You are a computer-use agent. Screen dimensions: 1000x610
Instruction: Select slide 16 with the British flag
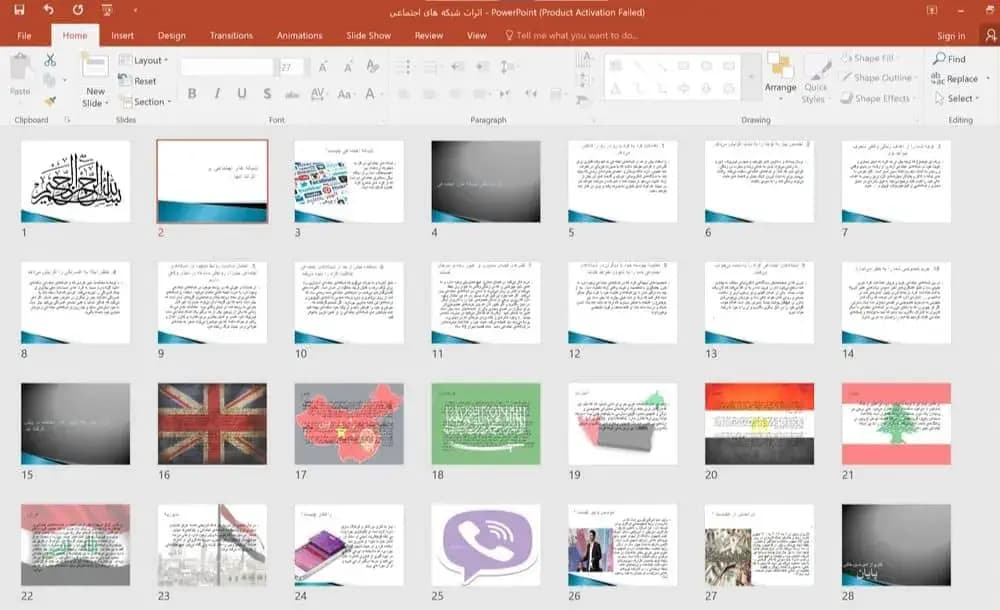click(x=212, y=424)
